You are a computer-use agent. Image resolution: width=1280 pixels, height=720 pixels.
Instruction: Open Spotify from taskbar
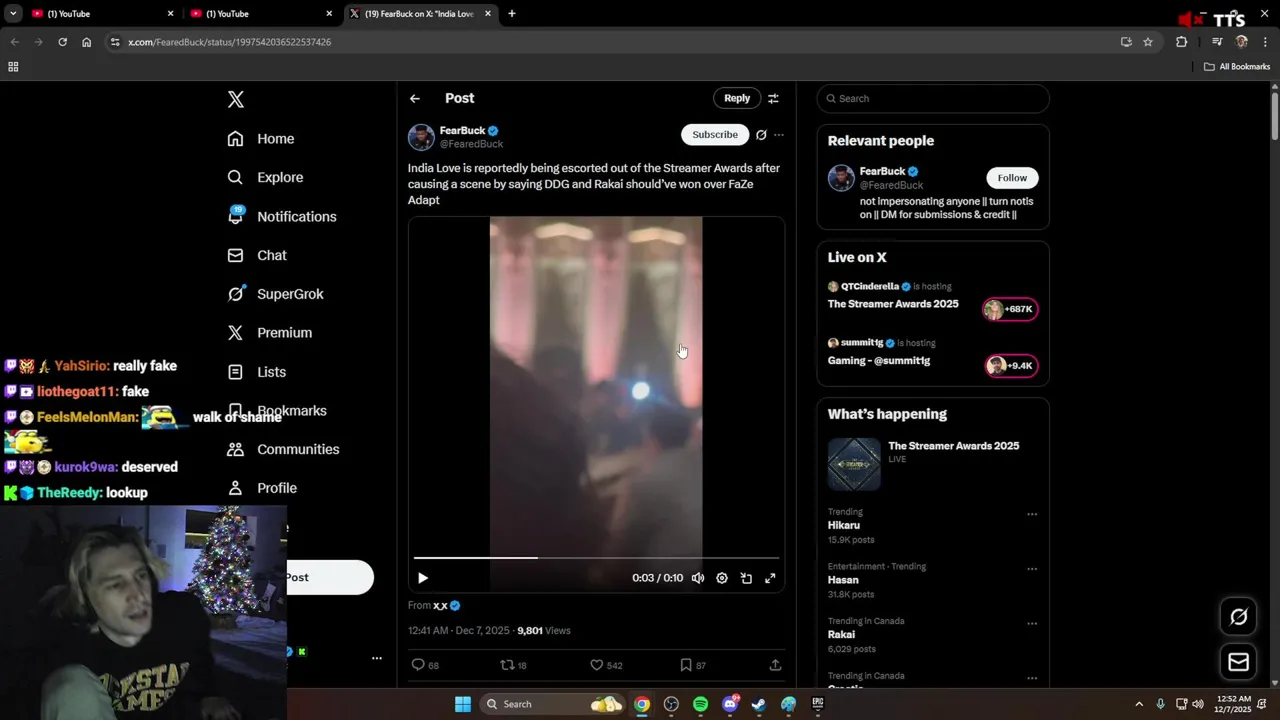point(700,704)
